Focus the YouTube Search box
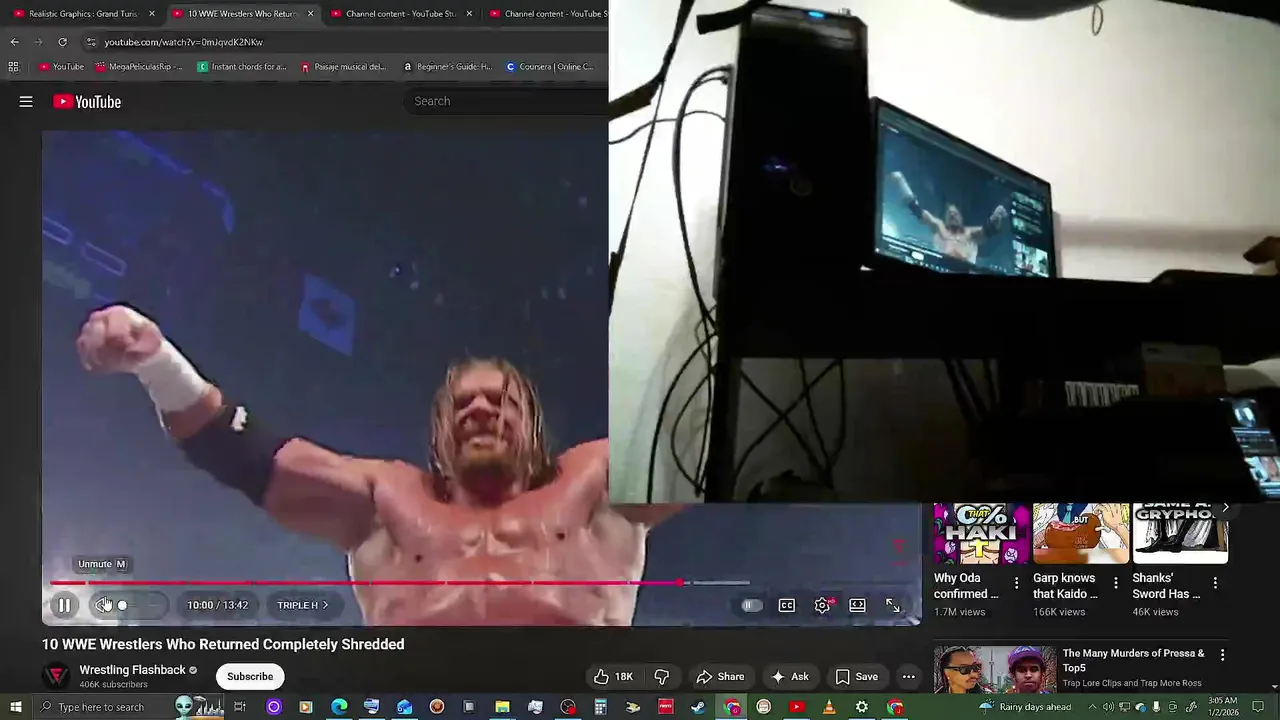 pyautogui.click(x=505, y=101)
